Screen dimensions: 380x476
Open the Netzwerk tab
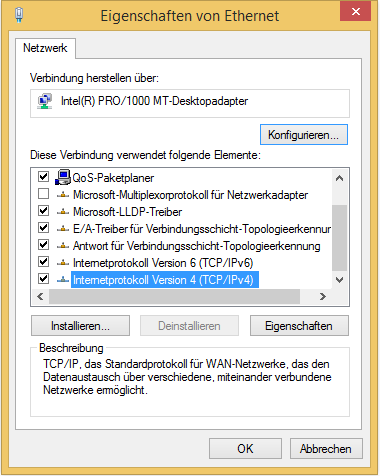point(45,48)
